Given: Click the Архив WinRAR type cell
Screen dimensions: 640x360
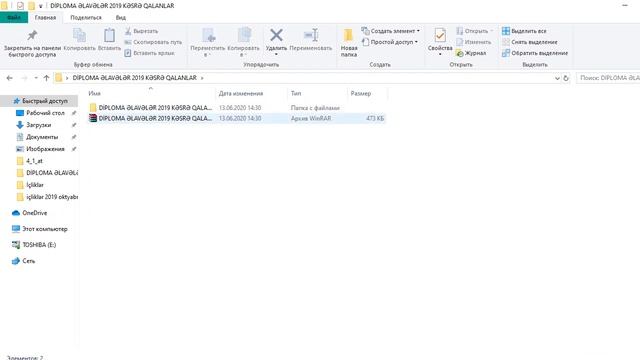Looking at the screenshot, I should click(x=311, y=118).
